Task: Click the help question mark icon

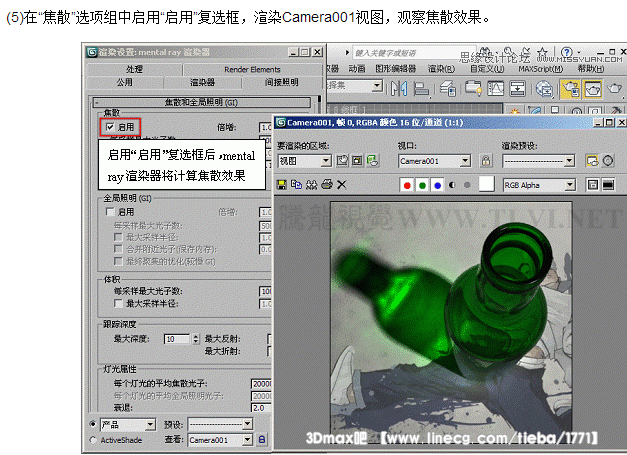Action: (566, 52)
